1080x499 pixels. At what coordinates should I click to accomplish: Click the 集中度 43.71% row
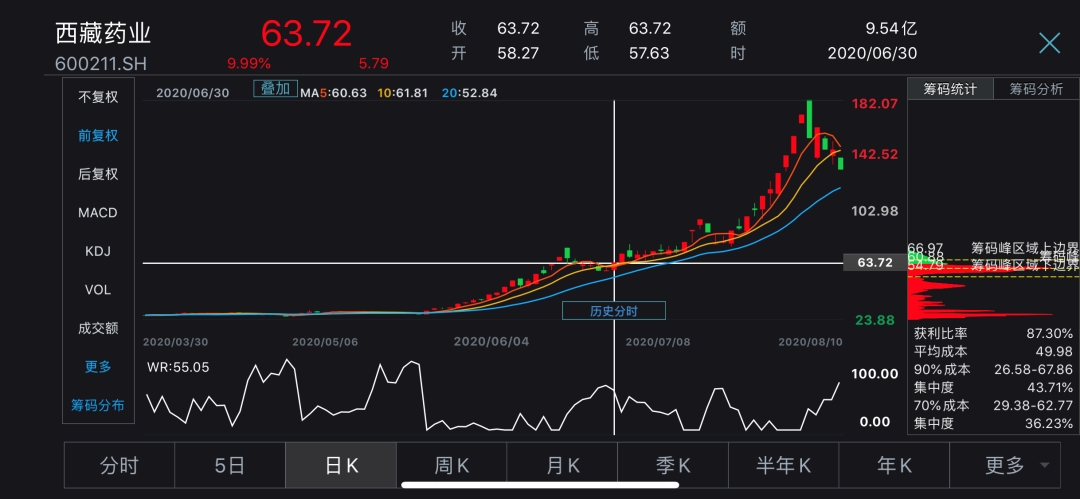[x=993, y=387]
